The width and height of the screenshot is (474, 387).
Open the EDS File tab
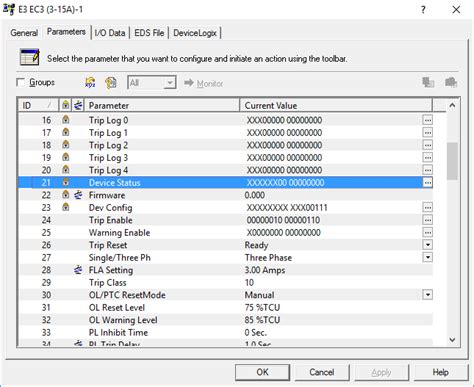tap(149, 33)
